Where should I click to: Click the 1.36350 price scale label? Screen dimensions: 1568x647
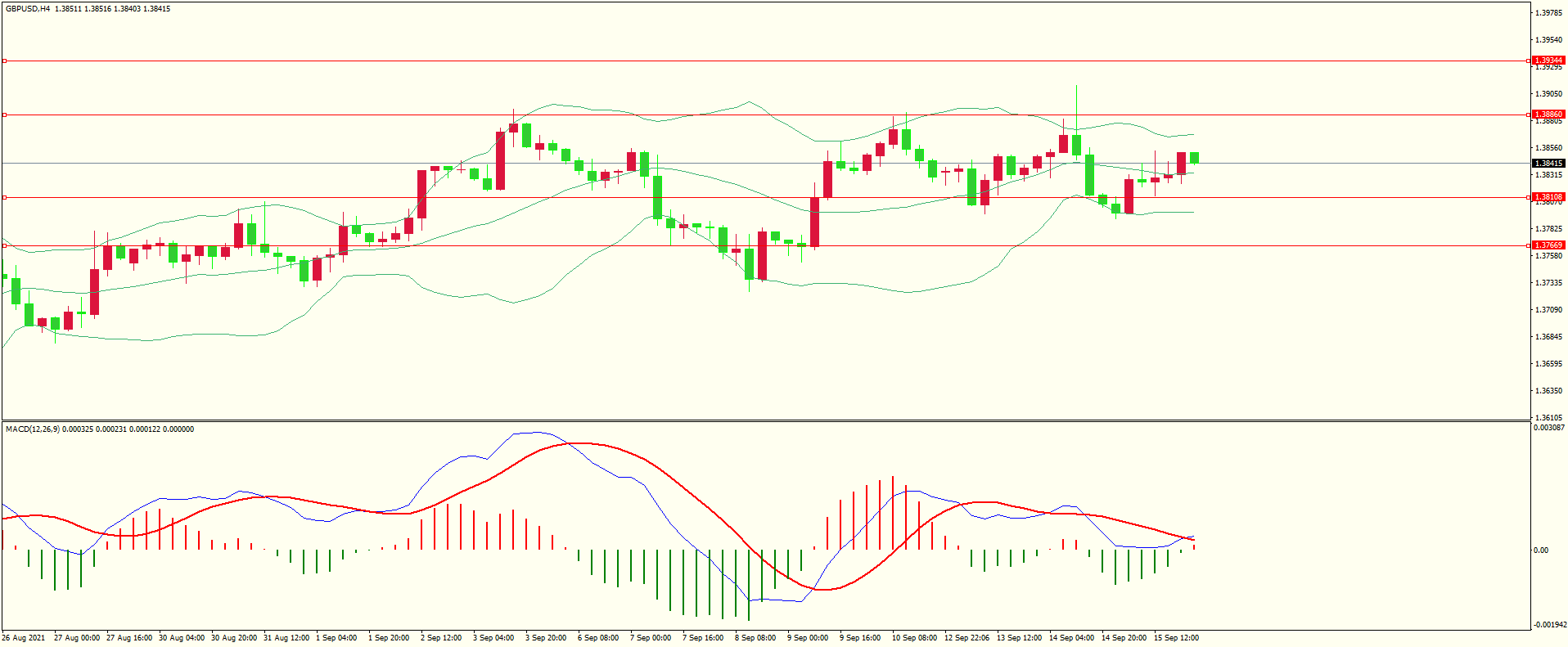1549,391
